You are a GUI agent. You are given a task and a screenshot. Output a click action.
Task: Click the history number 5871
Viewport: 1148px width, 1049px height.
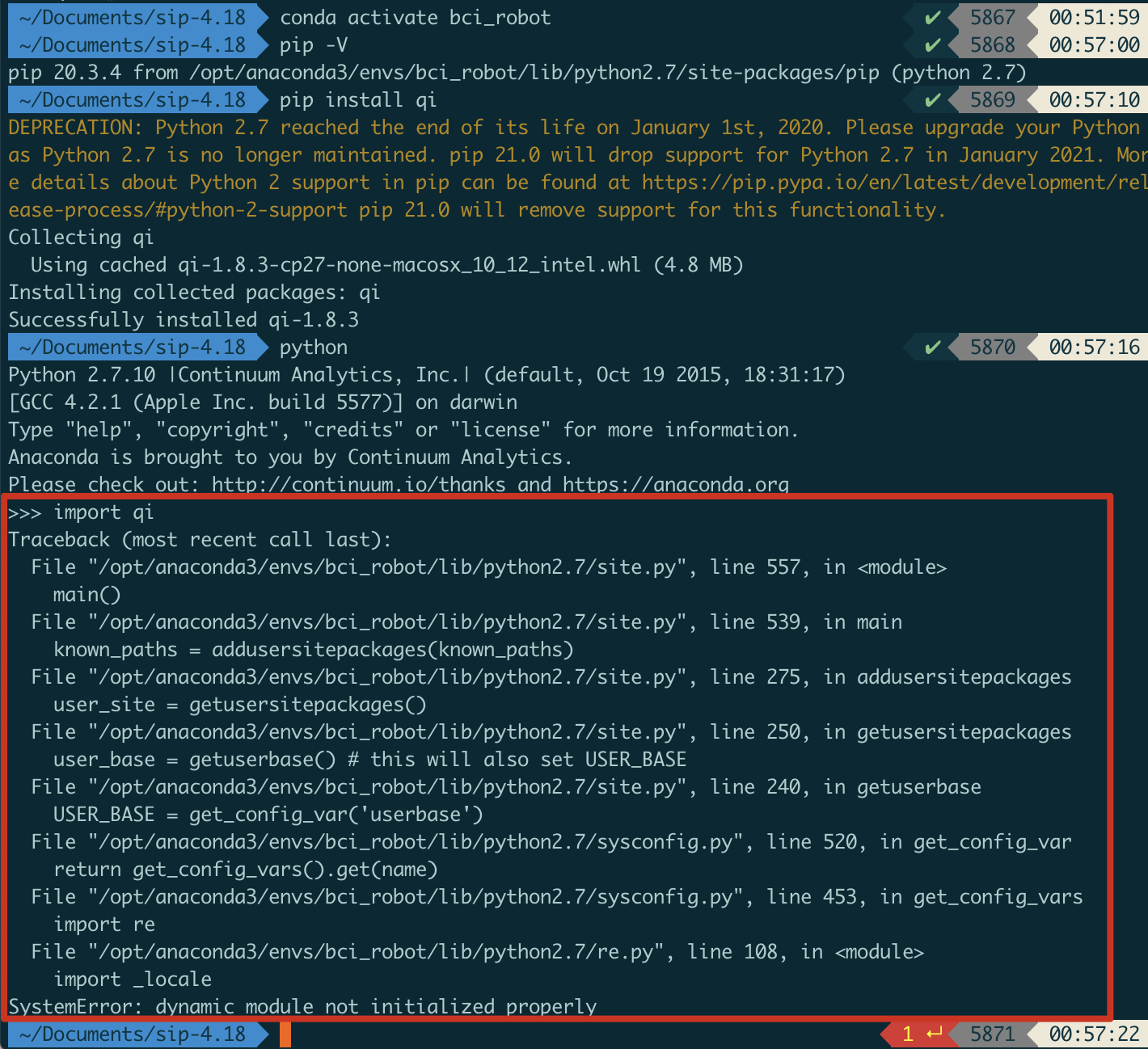[x=993, y=1034]
